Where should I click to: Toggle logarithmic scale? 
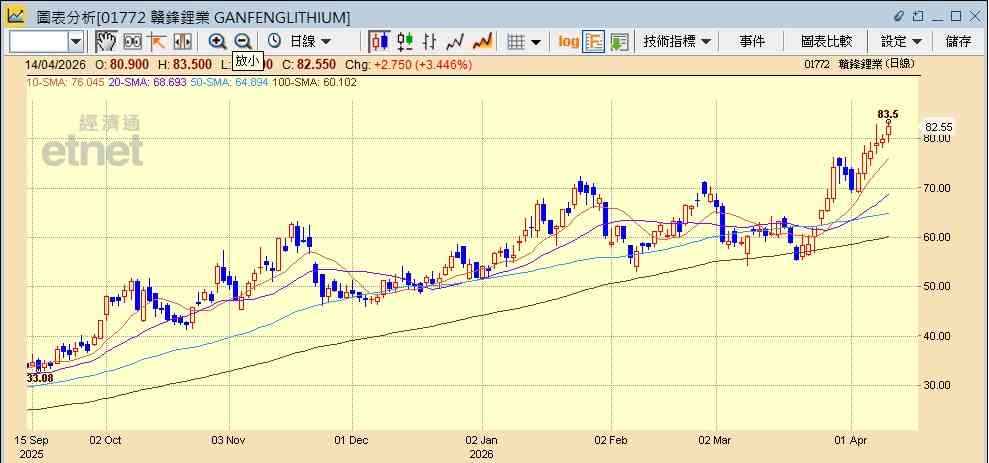568,42
